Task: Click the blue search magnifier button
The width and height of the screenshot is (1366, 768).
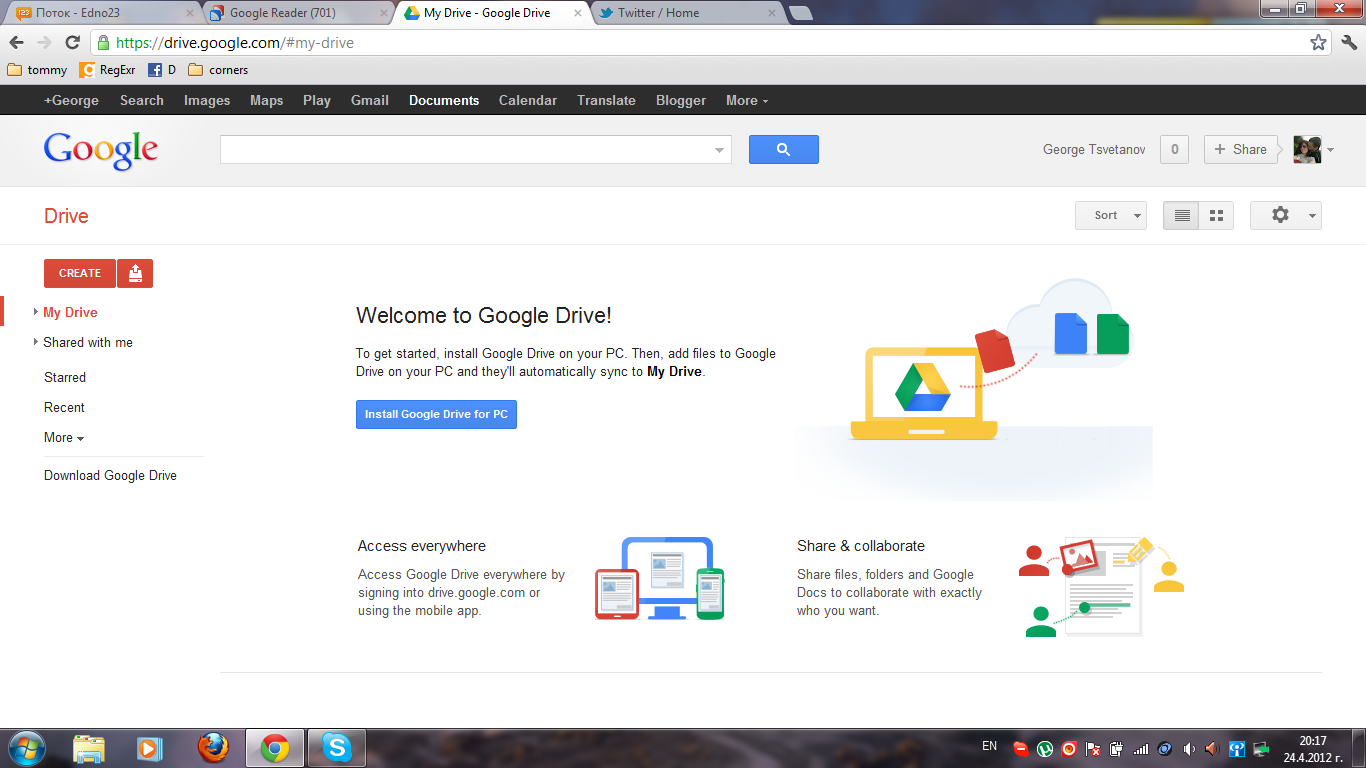Action: (x=784, y=149)
